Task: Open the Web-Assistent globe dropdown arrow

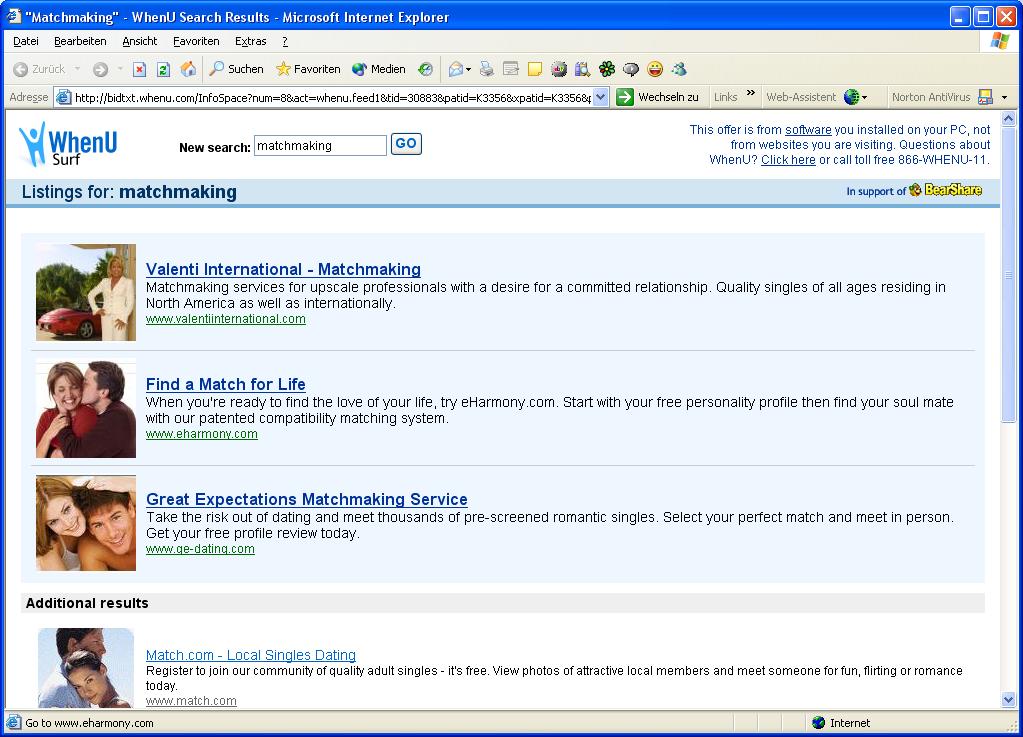Action: tap(865, 98)
